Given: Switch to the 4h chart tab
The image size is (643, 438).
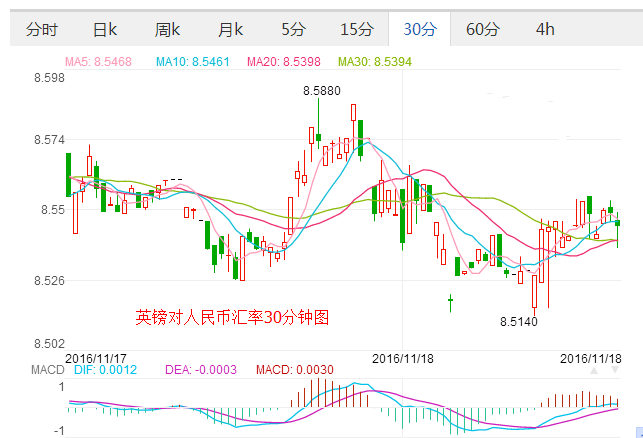Looking at the screenshot, I should 545,30.
